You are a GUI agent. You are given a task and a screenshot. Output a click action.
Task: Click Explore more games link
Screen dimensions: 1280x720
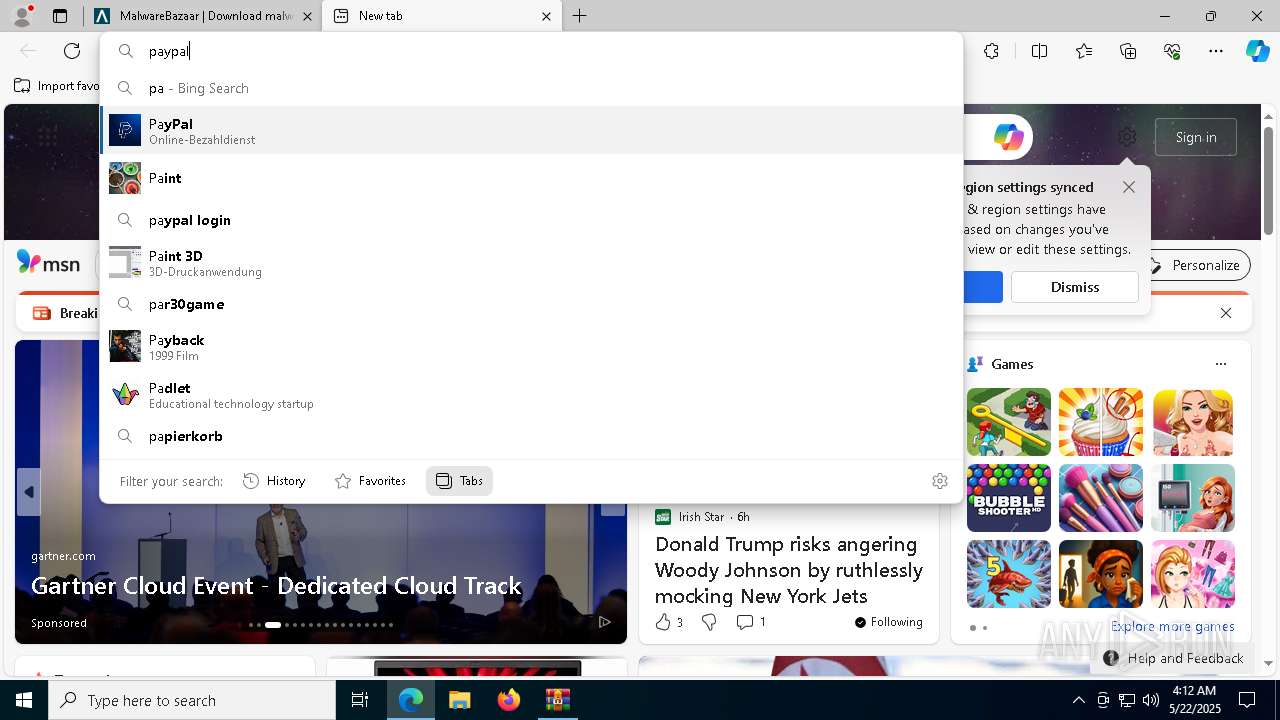click(x=1172, y=626)
